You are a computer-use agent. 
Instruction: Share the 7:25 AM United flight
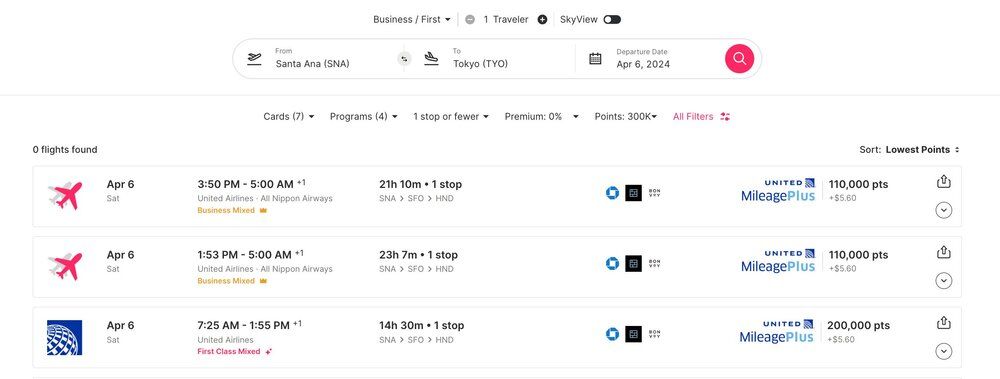(944, 323)
